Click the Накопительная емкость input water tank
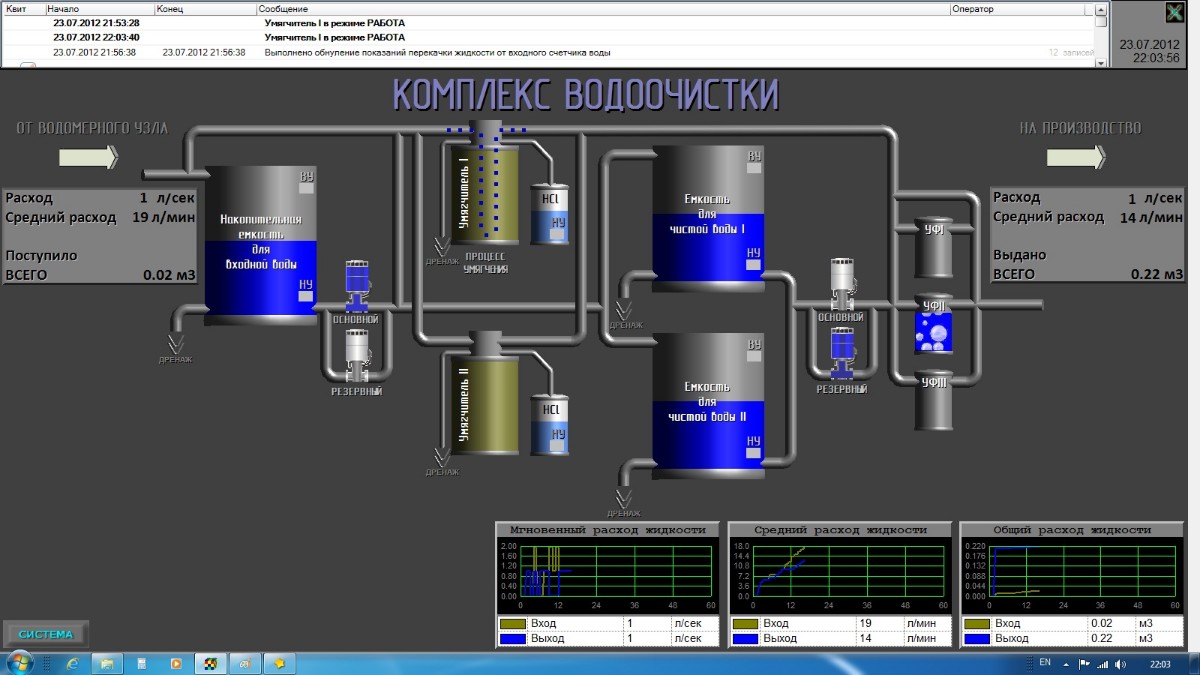The image size is (1200, 675). (261, 245)
